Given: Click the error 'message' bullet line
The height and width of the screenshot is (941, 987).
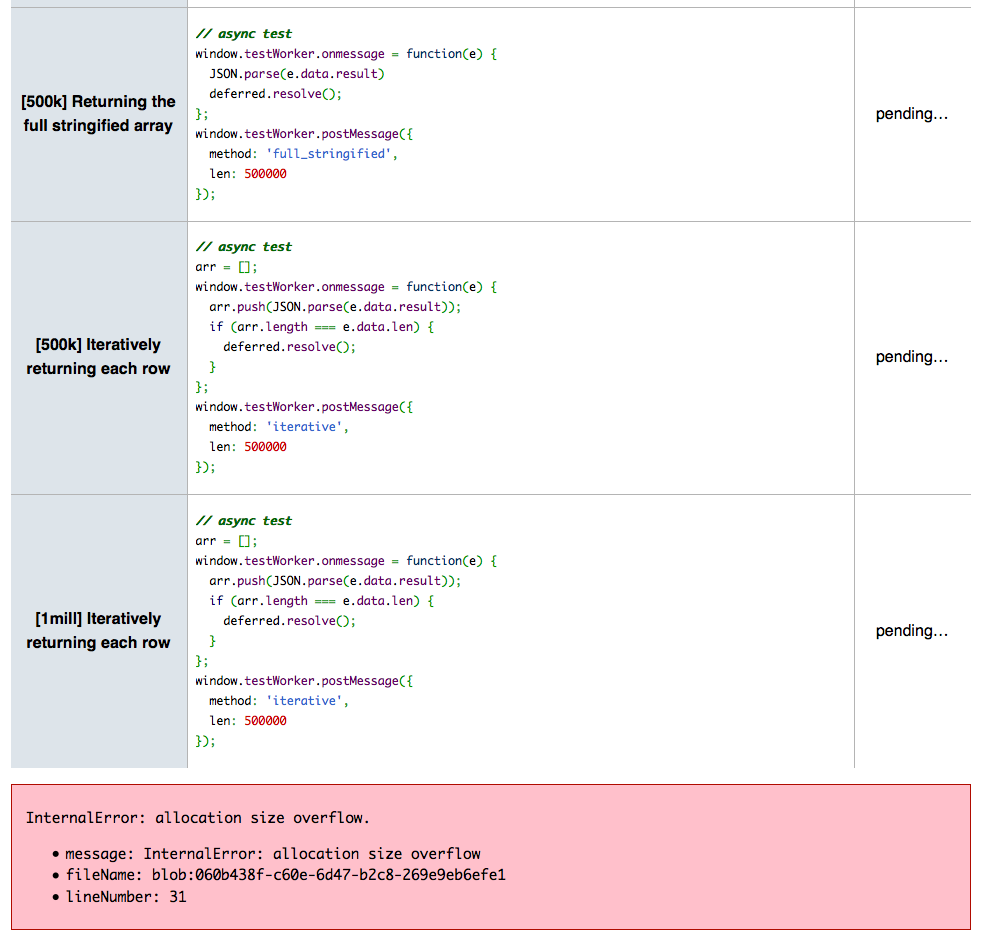Looking at the screenshot, I should tap(272, 854).
